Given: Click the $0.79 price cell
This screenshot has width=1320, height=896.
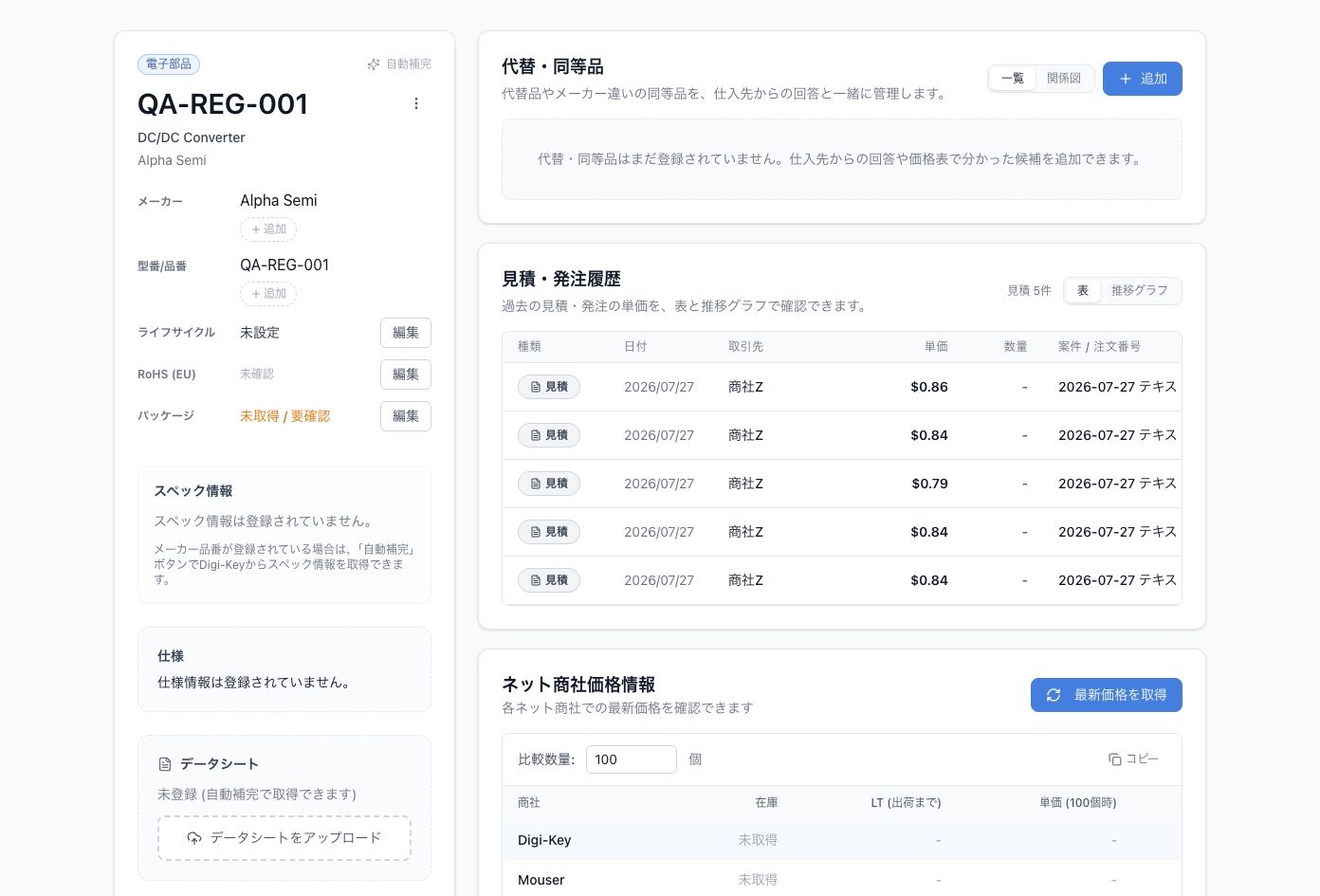Looking at the screenshot, I should (930, 484).
